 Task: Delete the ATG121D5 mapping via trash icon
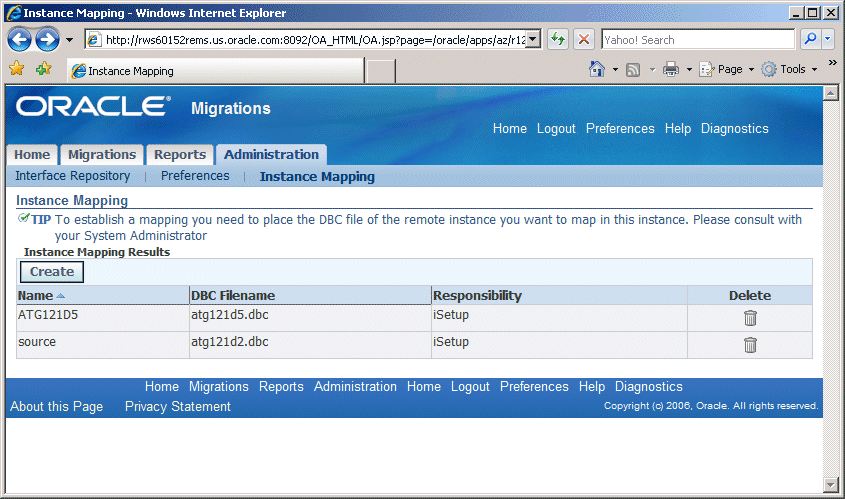pyautogui.click(x=750, y=318)
